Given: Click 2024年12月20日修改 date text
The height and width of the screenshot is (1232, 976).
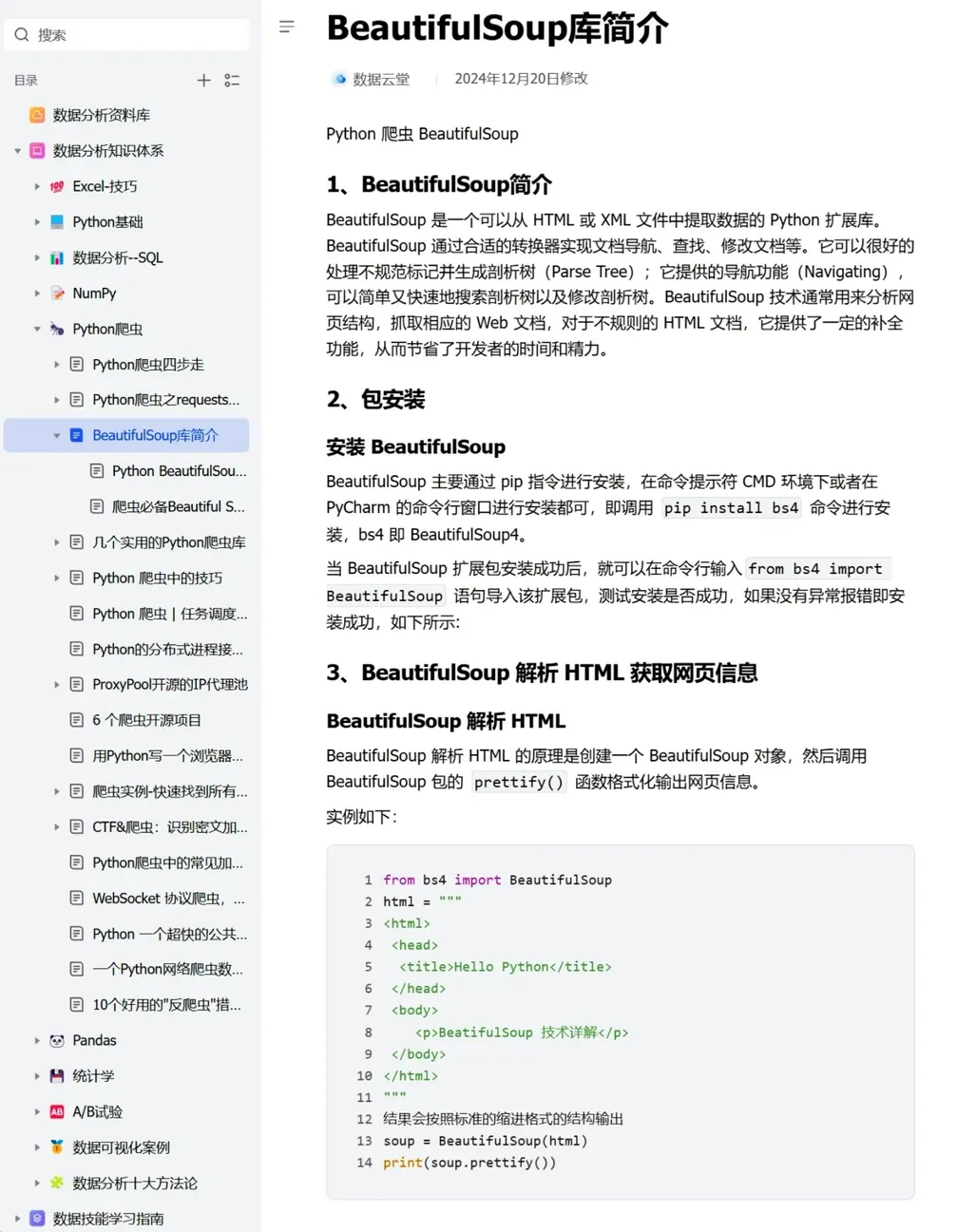Looking at the screenshot, I should [x=521, y=79].
